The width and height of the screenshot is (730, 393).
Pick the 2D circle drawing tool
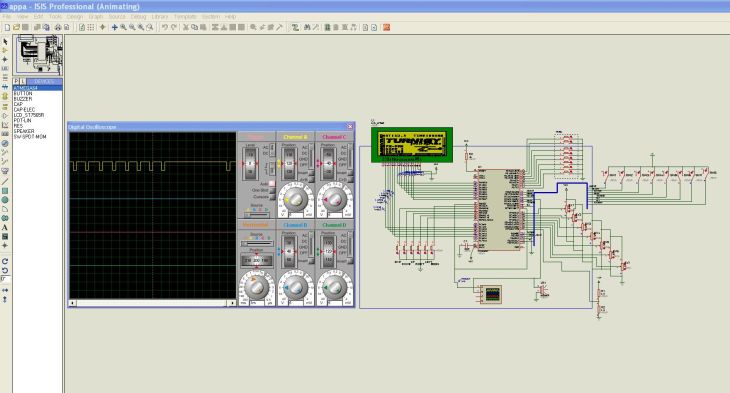pos(5,200)
